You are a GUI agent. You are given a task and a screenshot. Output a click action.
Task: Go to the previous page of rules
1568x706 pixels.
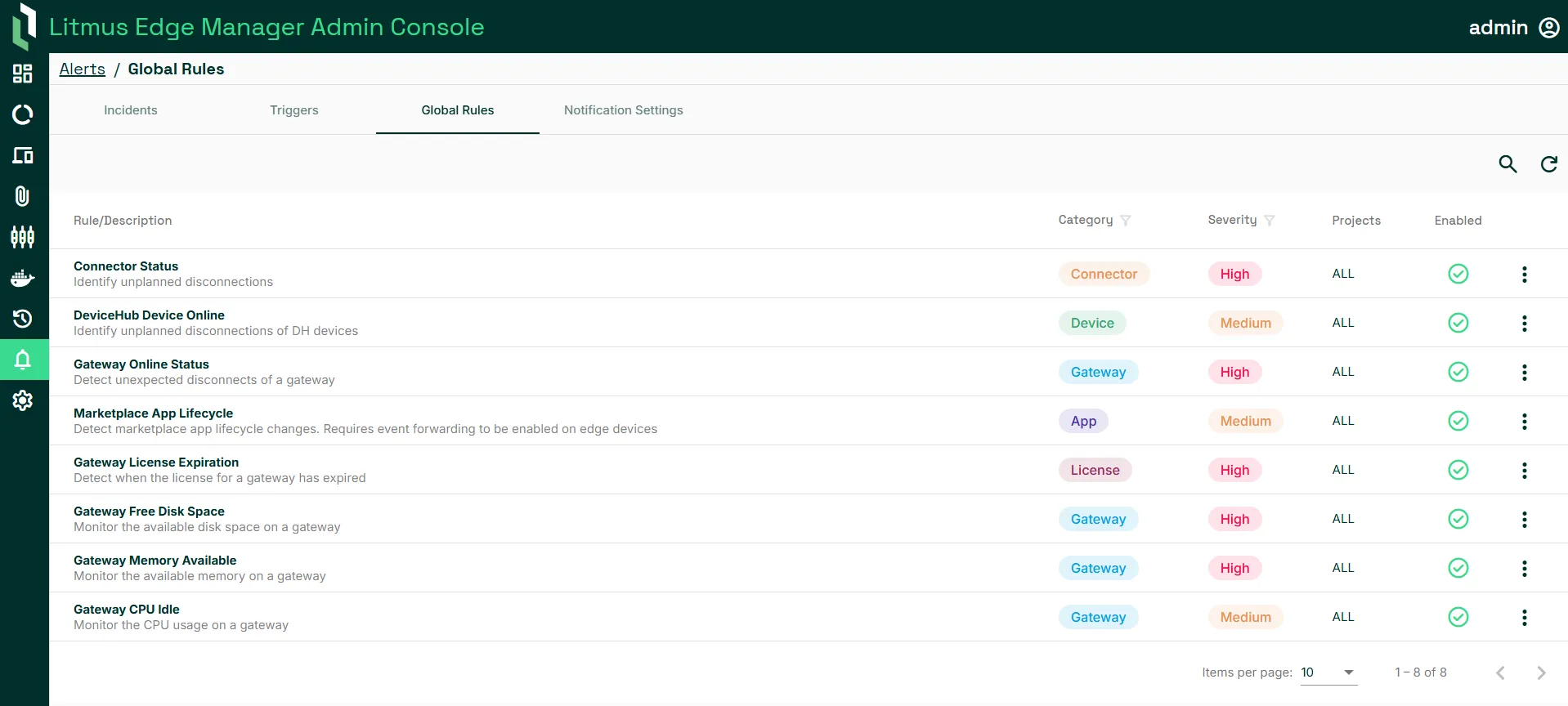[x=1500, y=672]
